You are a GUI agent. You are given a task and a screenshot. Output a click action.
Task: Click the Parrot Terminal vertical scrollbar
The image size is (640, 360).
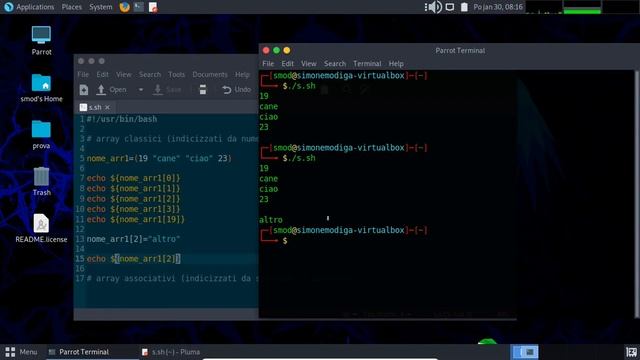(636, 194)
